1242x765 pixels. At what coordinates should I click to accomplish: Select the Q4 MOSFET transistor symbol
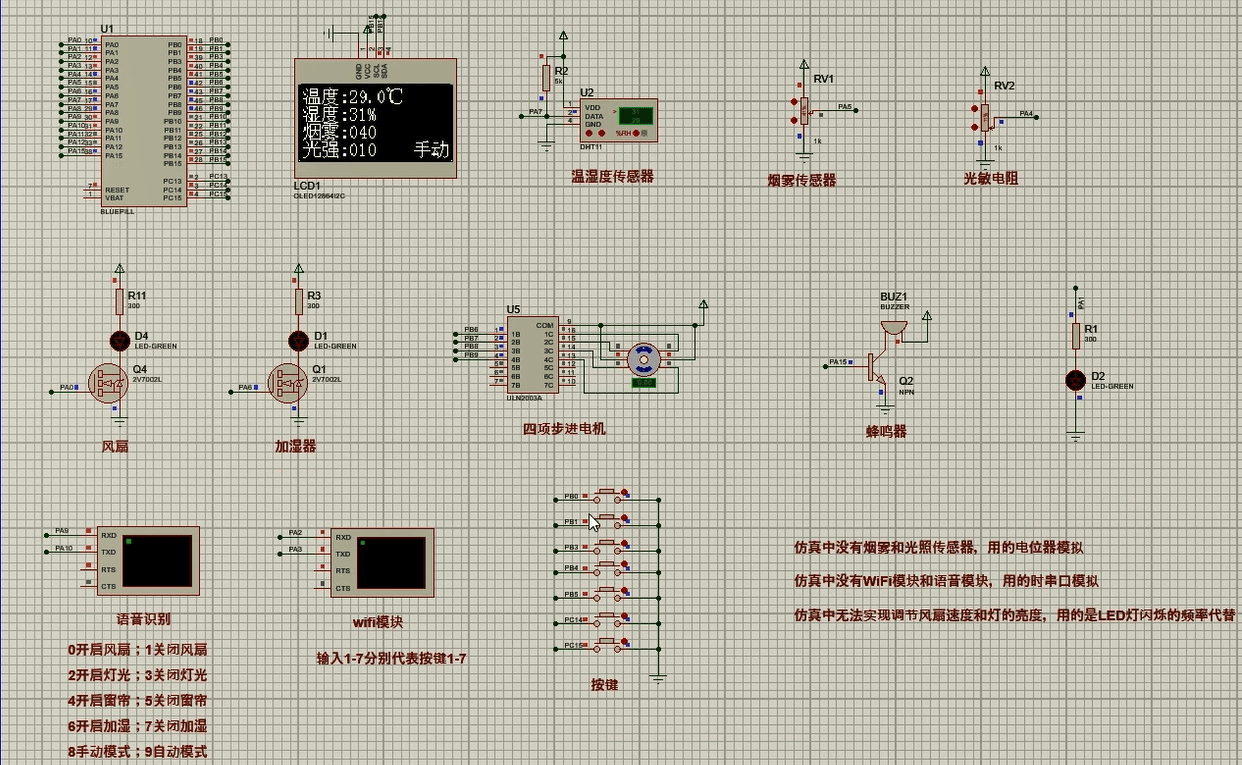click(x=107, y=383)
